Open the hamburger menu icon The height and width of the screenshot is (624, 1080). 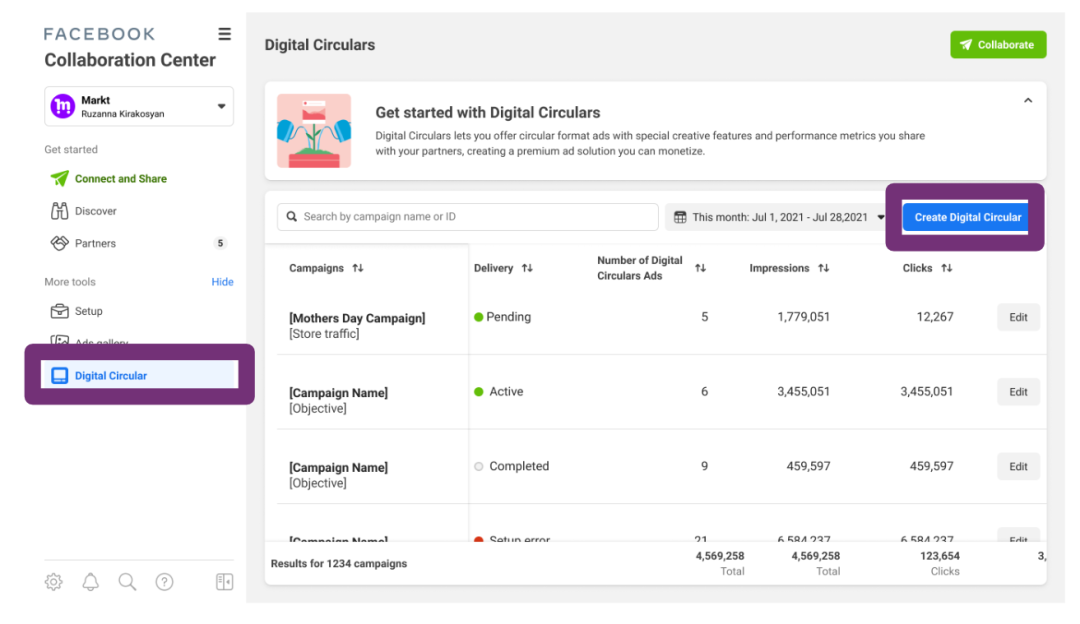[225, 34]
